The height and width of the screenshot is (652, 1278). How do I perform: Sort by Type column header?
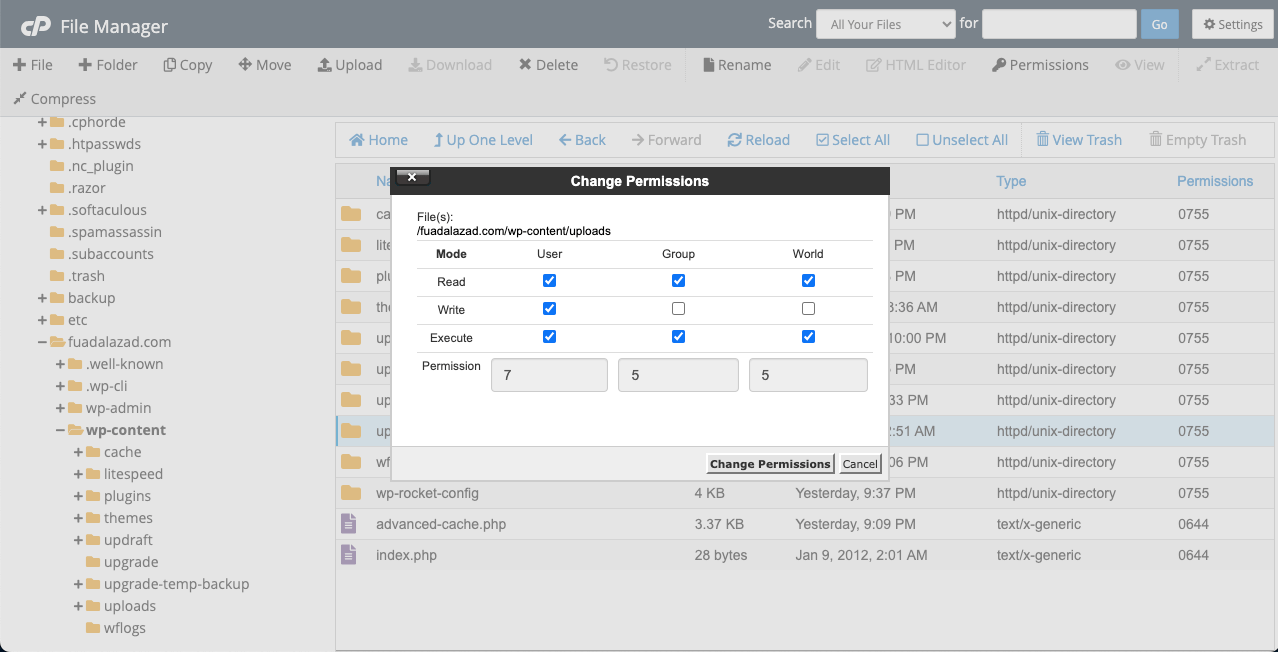coord(1011,181)
